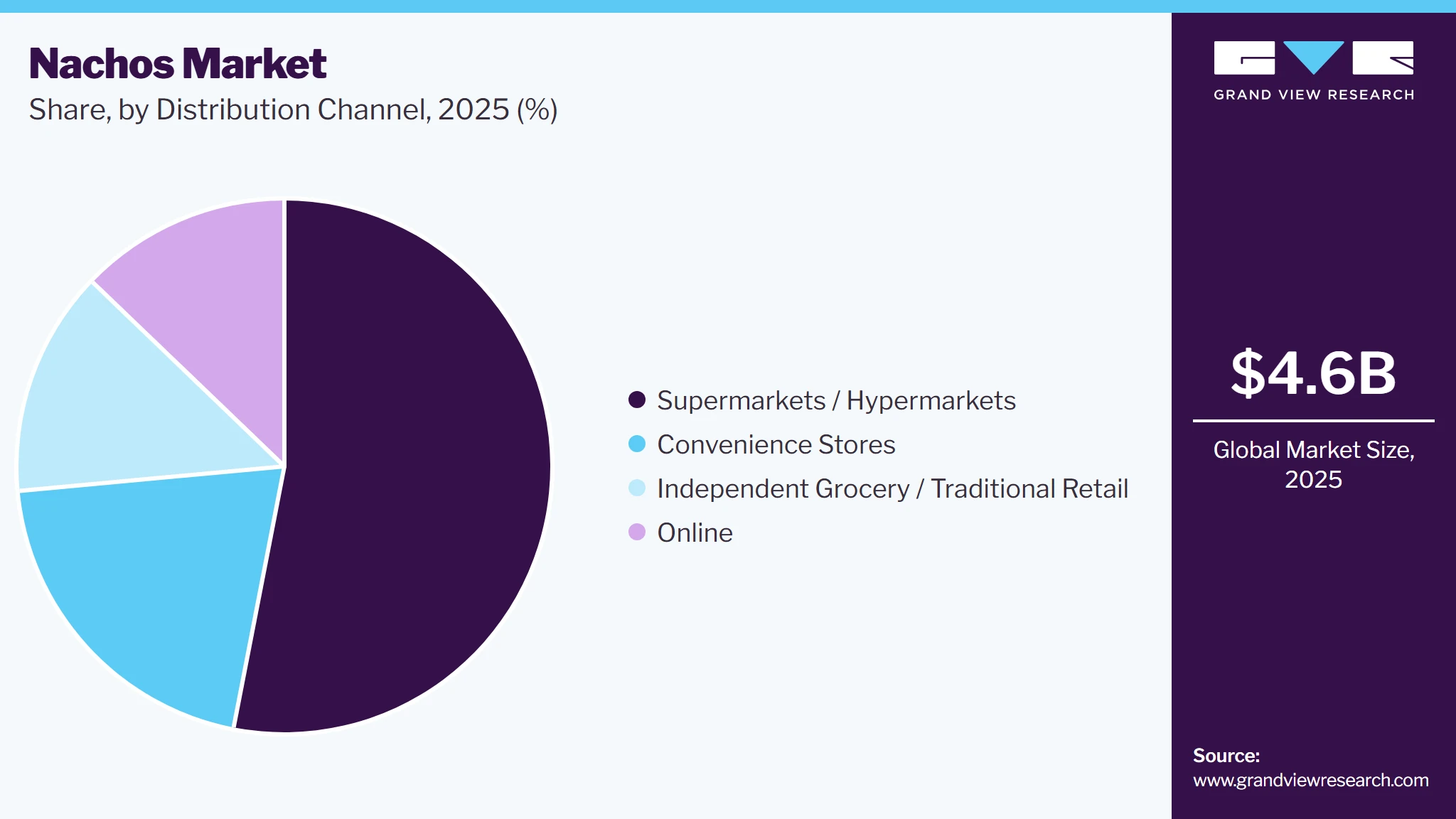Screen dimensions: 1456x819
Task: Select the lilac Online legend dot
Action: pos(637,532)
